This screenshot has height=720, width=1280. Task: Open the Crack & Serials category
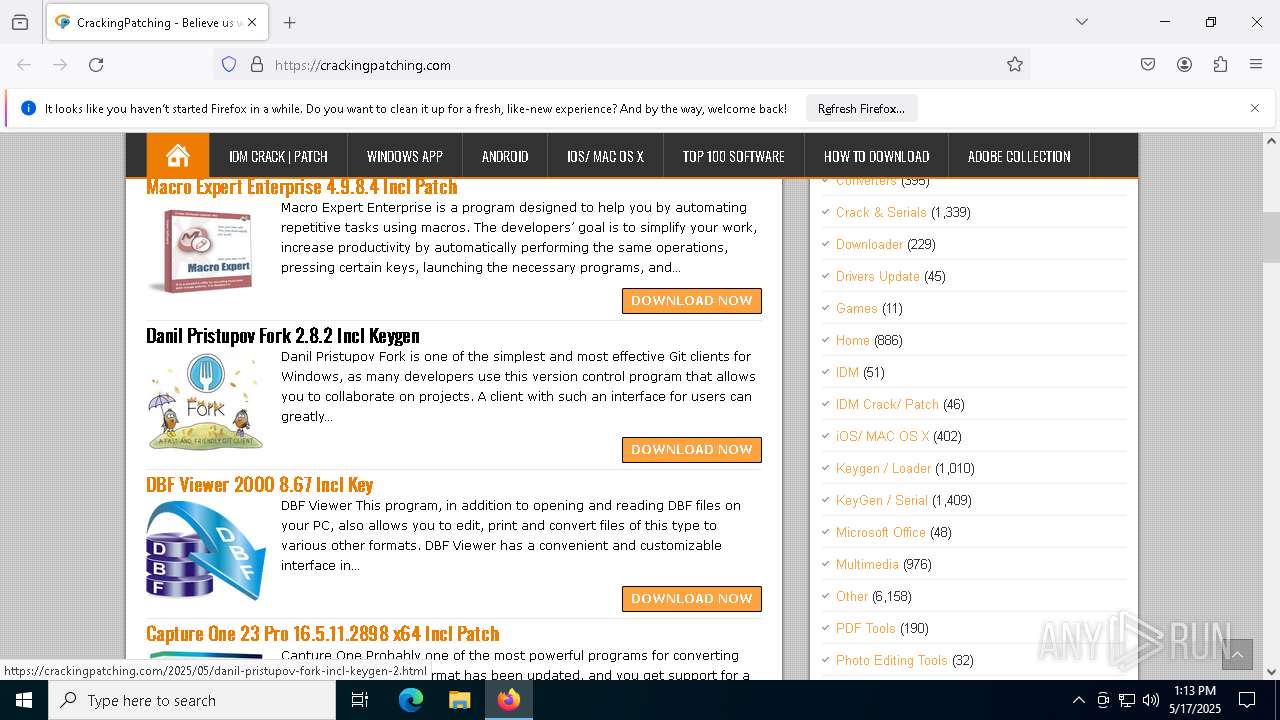(881, 212)
